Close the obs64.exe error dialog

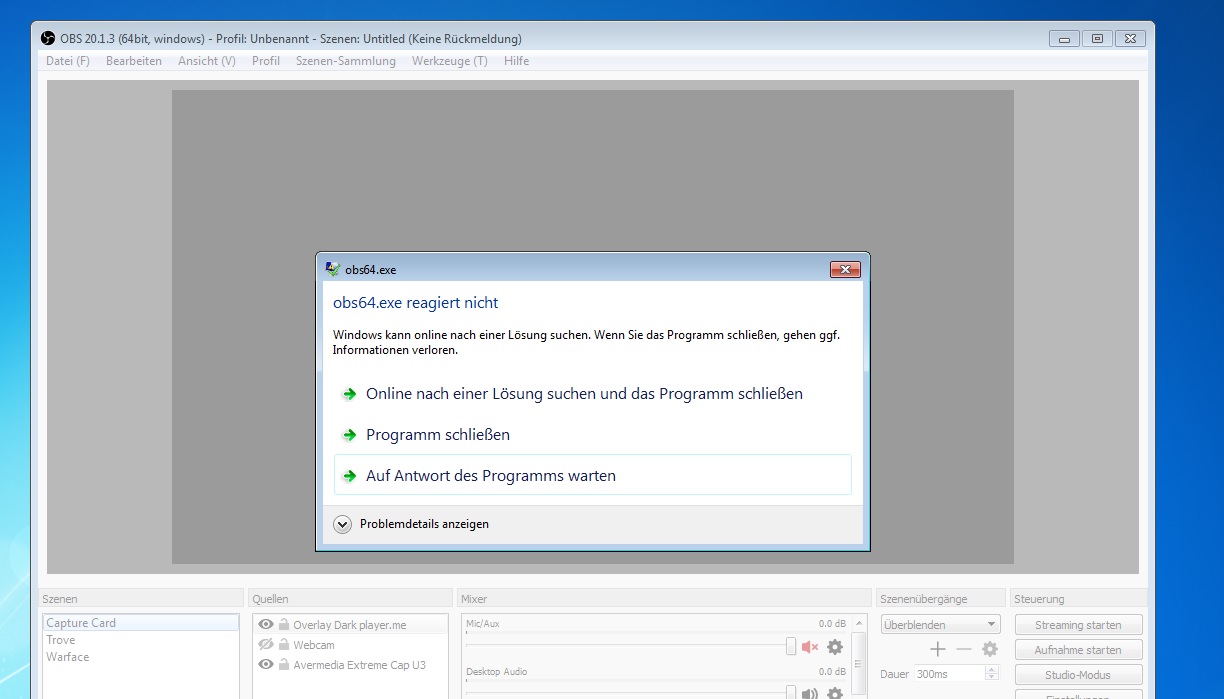[x=845, y=270]
